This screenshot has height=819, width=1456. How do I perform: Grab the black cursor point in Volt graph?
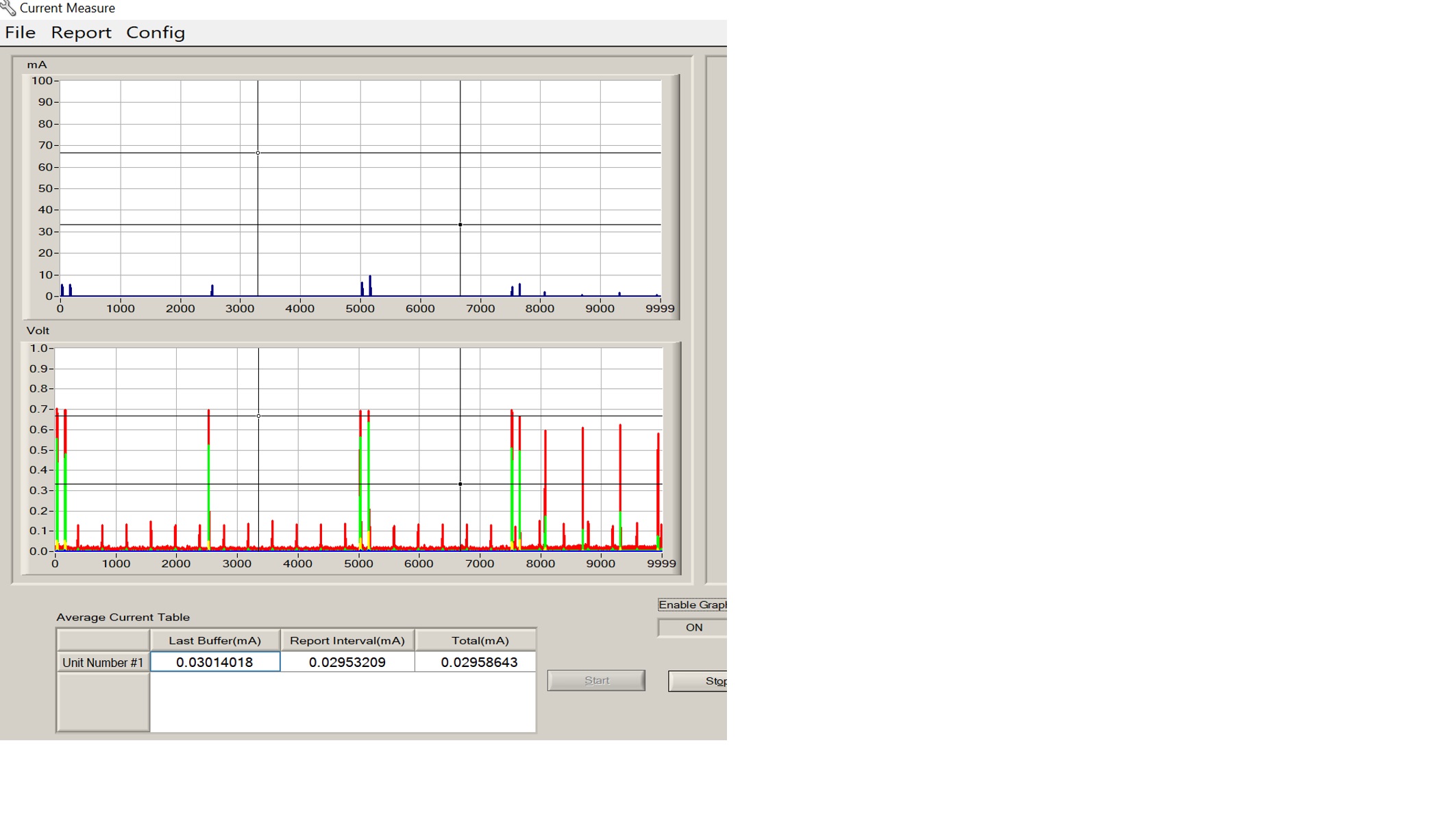pos(460,484)
